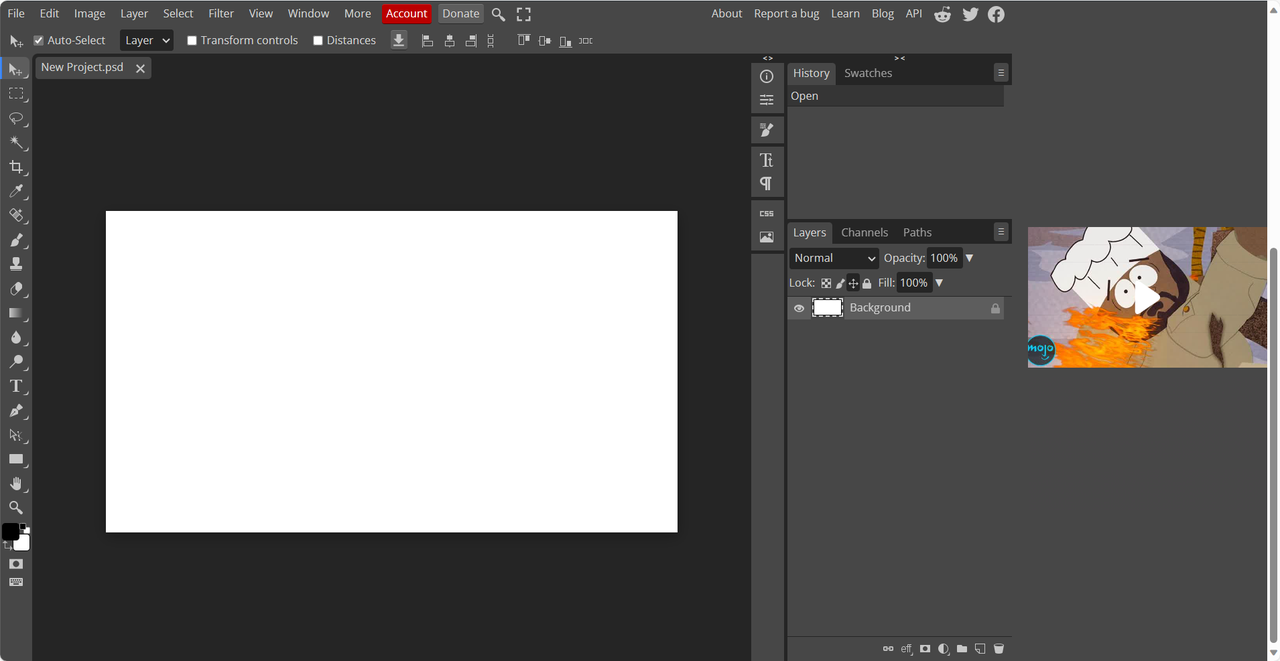Select the Hand tool

coord(16,484)
